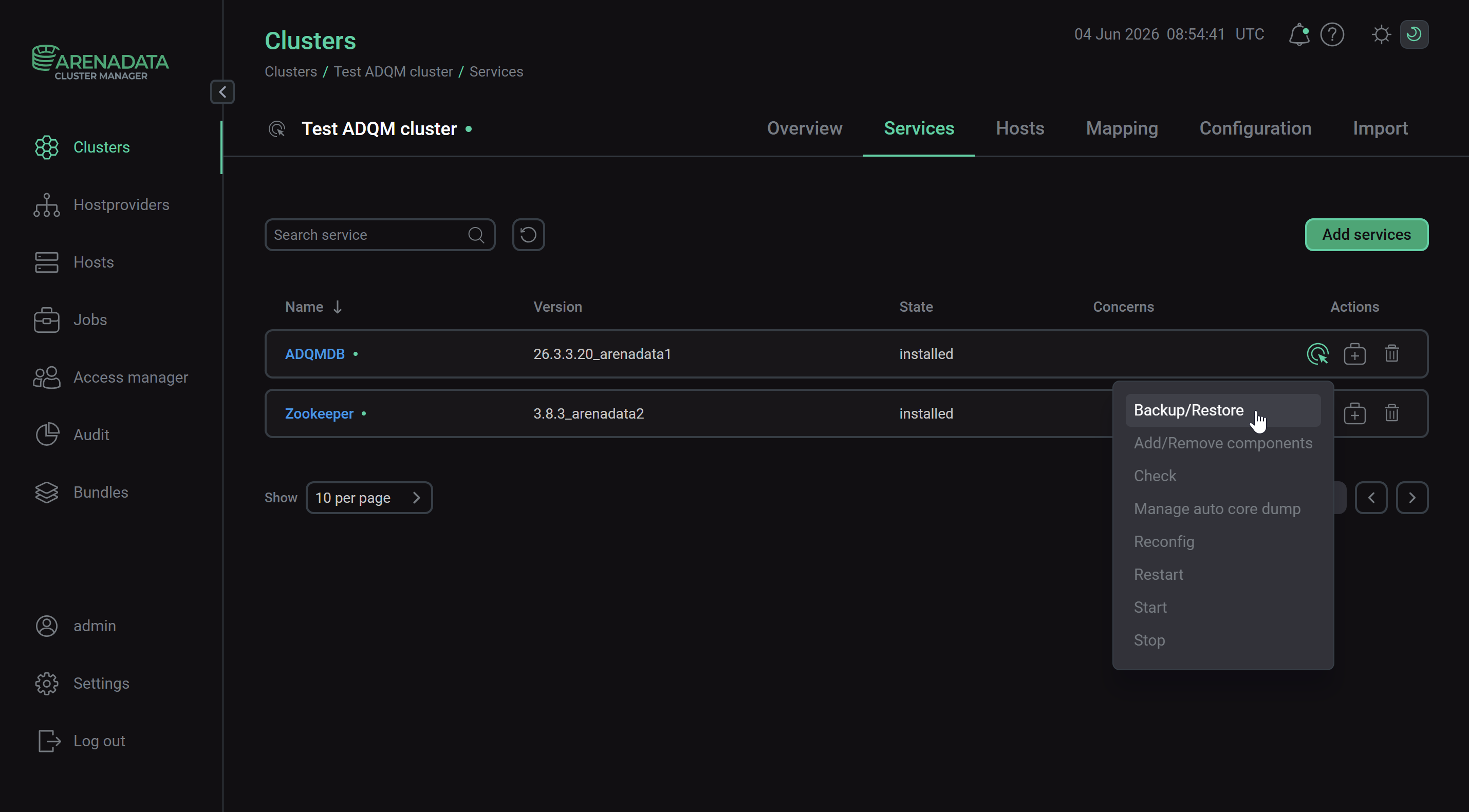Switch to dark theme
Image resolution: width=1469 pixels, height=812 pixels.
point(1414,34)
